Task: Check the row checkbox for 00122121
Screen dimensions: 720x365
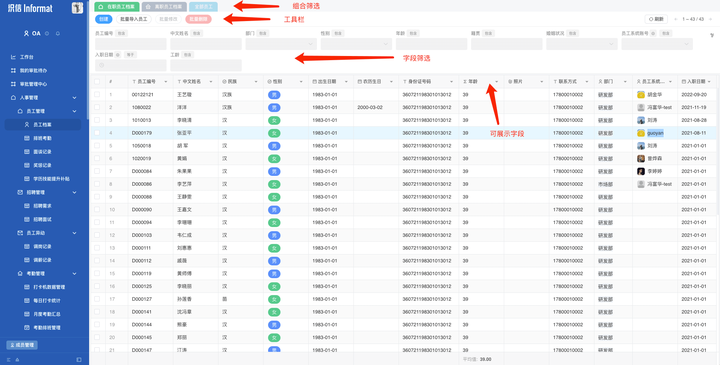Action: (x=97, y=94)
